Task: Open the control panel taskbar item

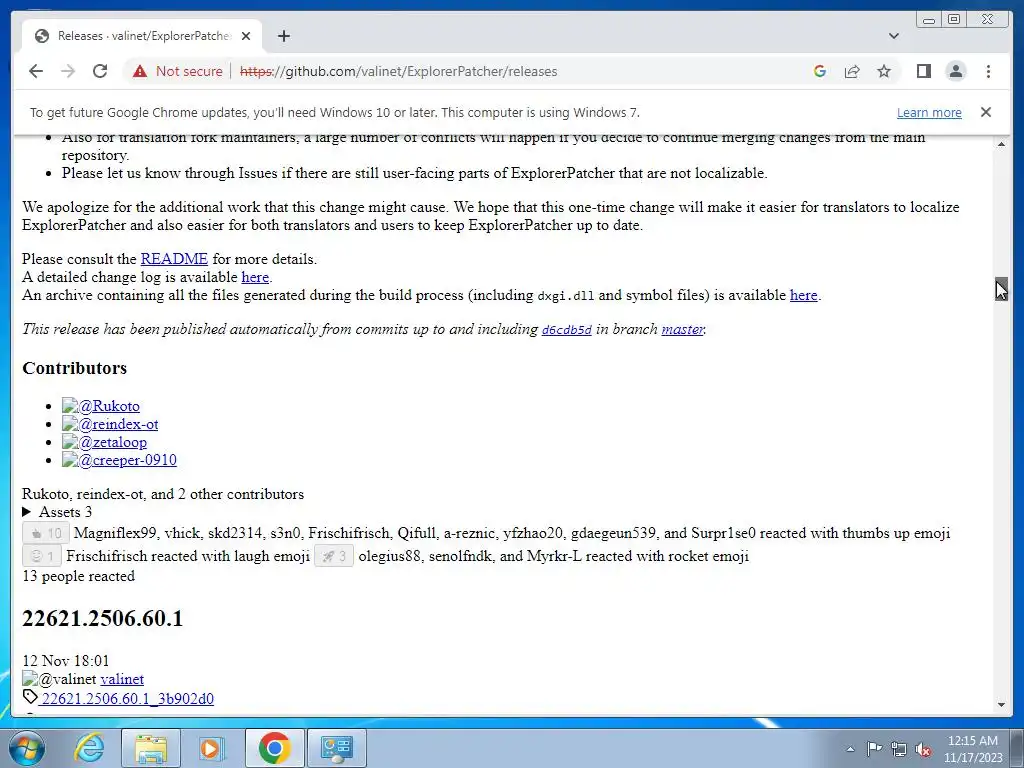Action: 337,748
